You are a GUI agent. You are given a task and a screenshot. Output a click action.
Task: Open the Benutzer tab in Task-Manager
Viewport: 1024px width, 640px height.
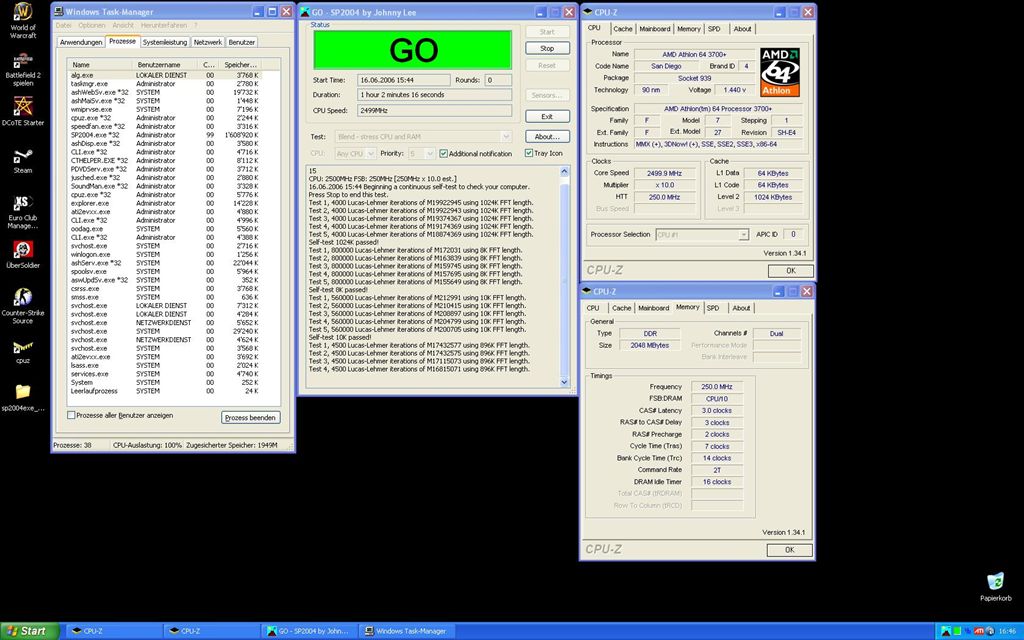[x=242, y=42]
